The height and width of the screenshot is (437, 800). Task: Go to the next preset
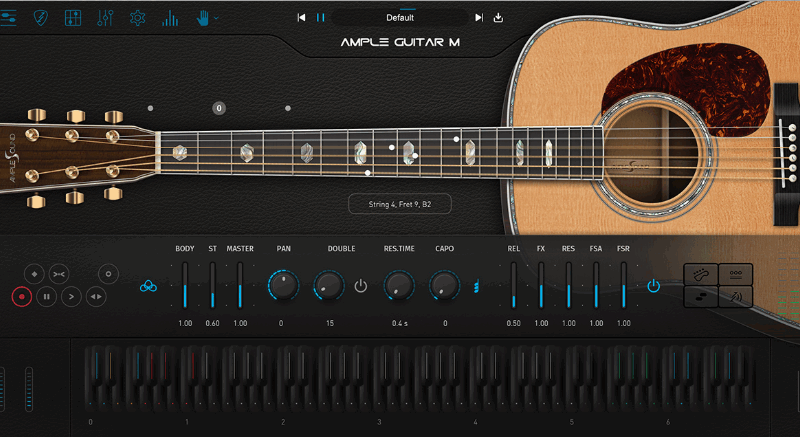tap(479, 18)
